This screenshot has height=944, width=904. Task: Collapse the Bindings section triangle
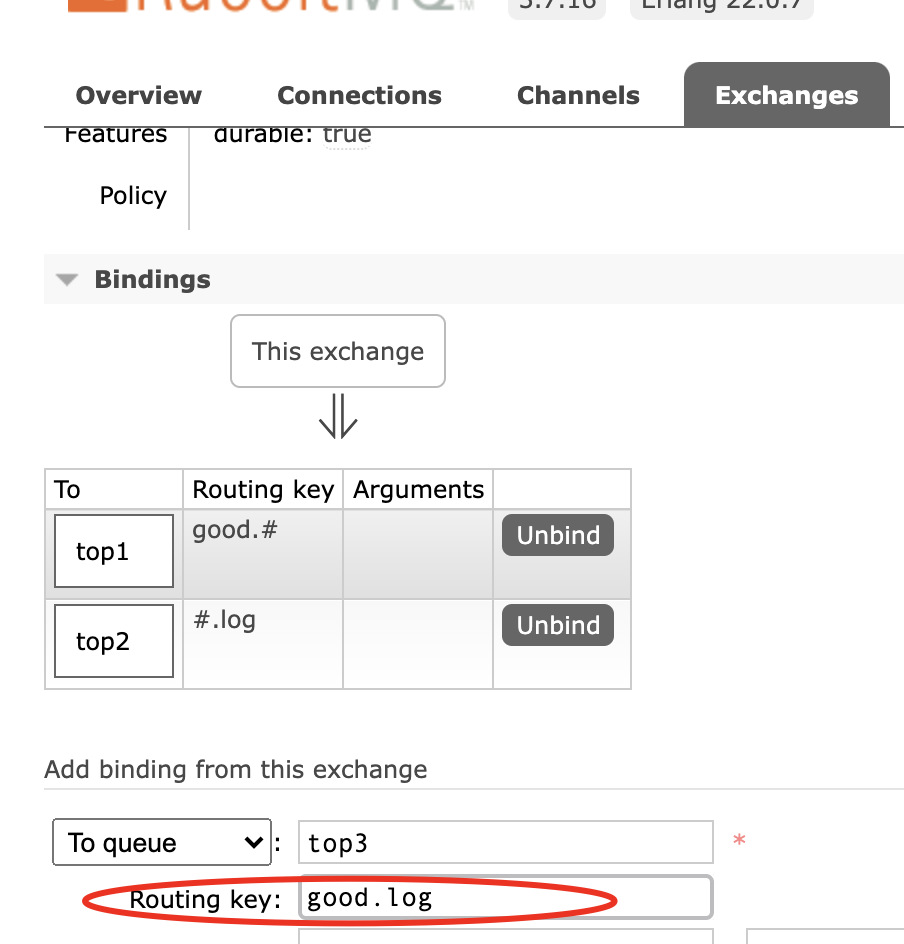pos(67,280)
